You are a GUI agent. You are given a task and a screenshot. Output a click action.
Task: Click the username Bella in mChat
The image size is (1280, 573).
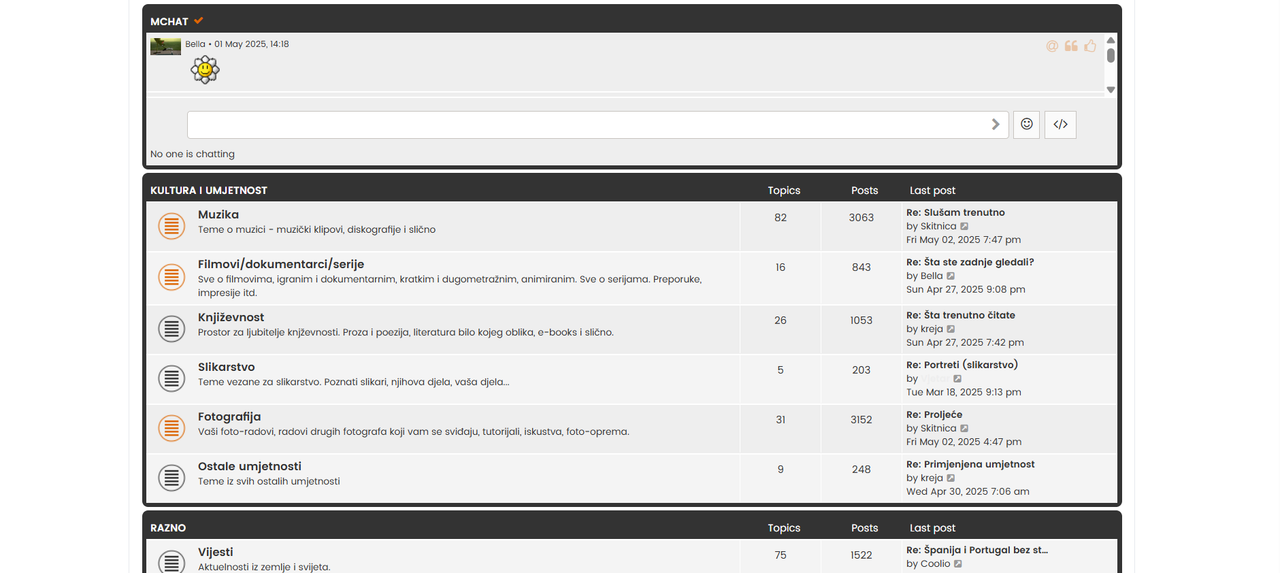pyautogui.click(x=195, y=44)
